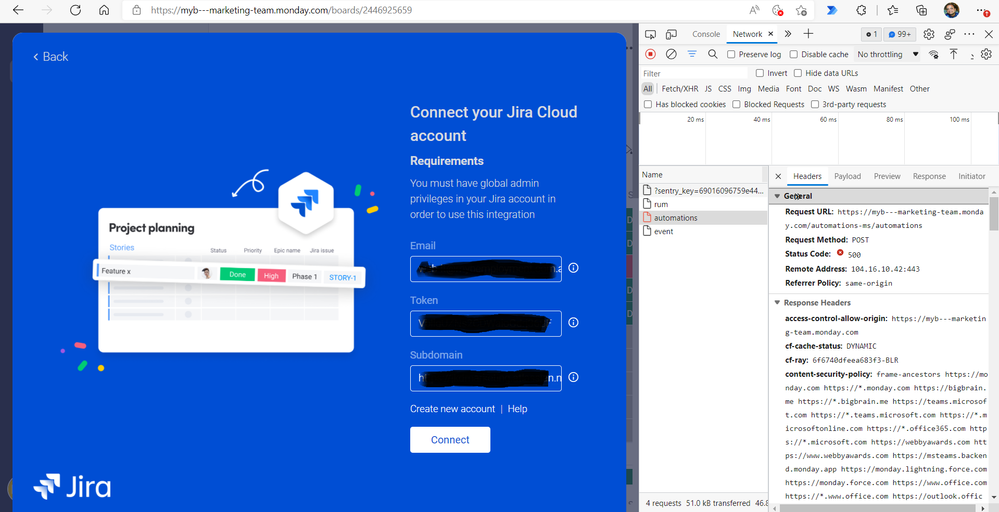
Task: Enable the Disable cache checkbox
Action: tap(794, 54)
